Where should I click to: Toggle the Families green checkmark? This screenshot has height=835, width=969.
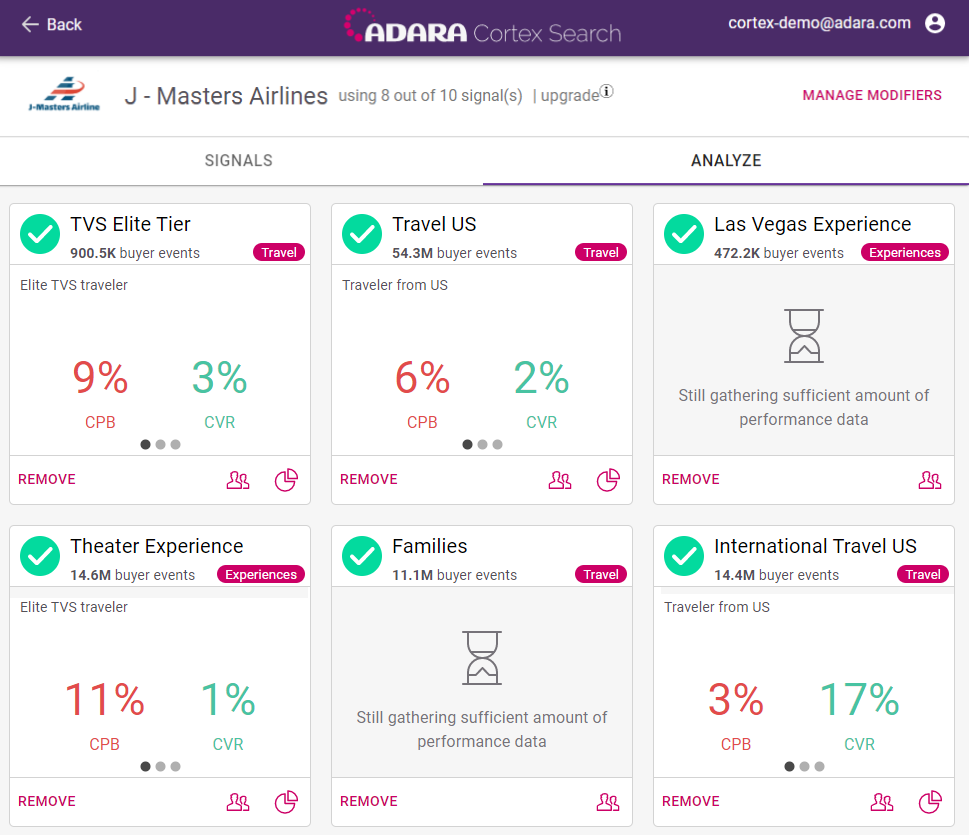pos(362,556)
